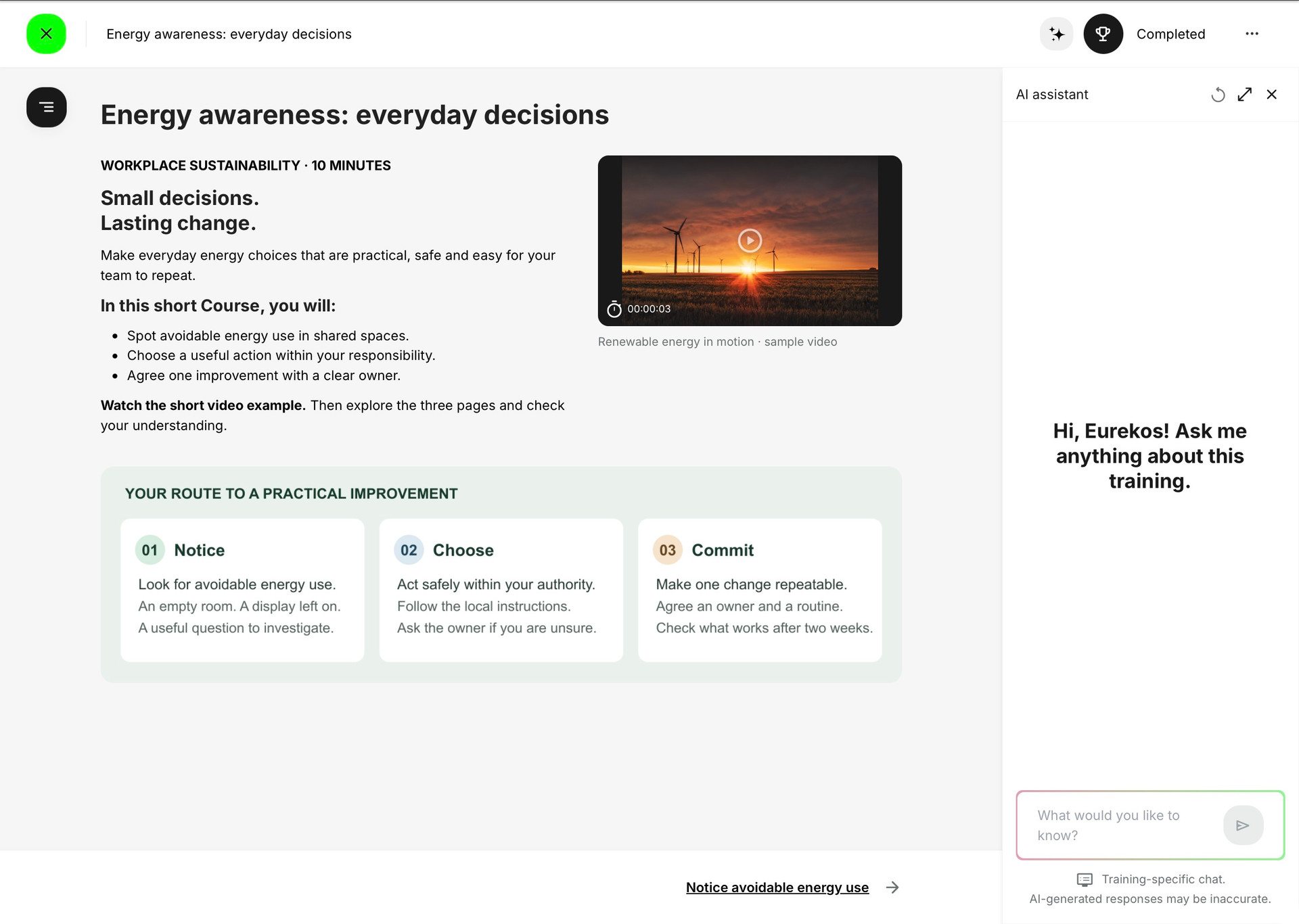Click the next page arrow icon
Screen dimensions: 1299x924
[892, 887]
